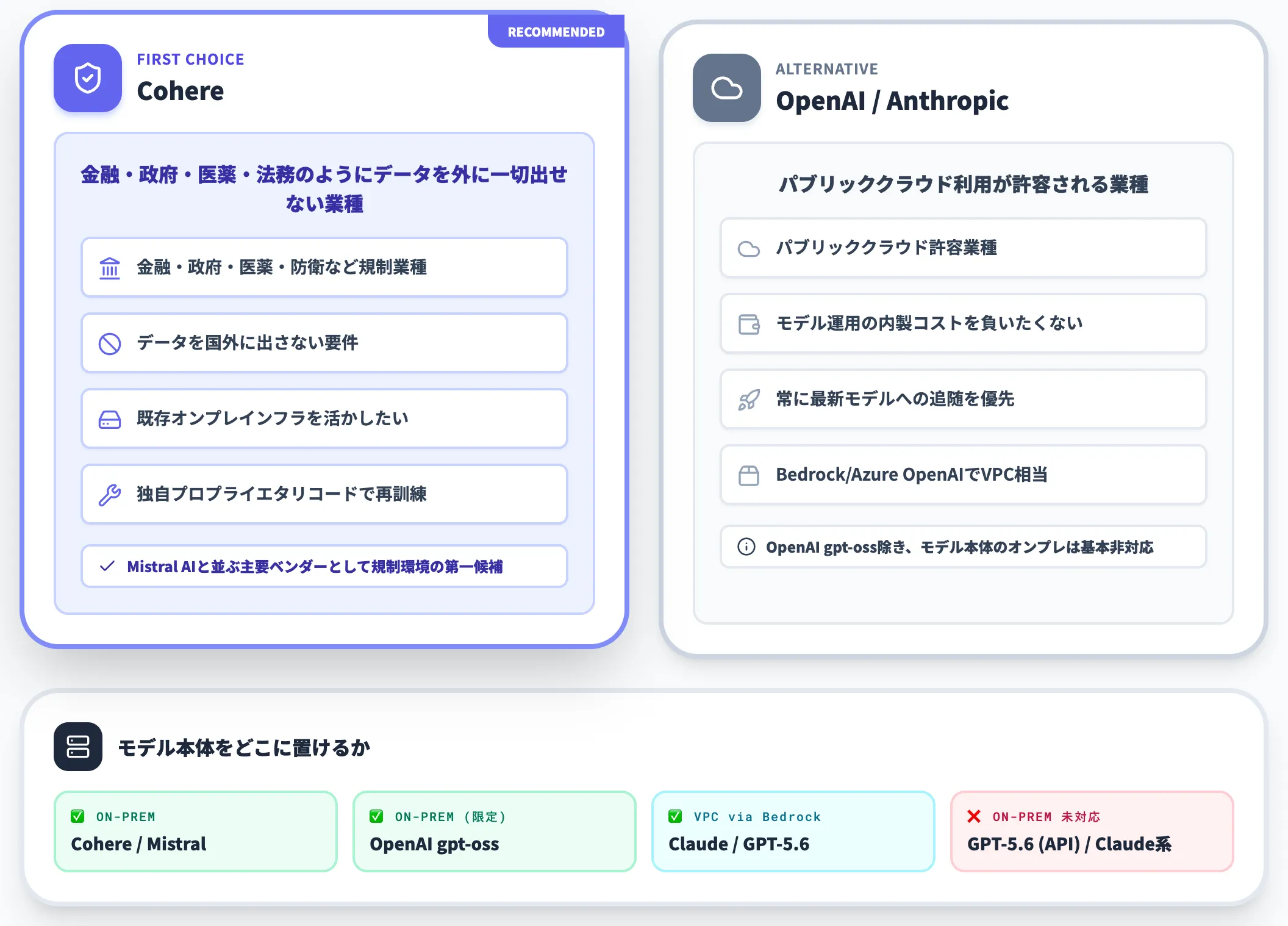Screen dimensions: 1288x926
Task: Click the info circle icon before OpenAI gpt-oss note
Action: click(x=746, y=547)
